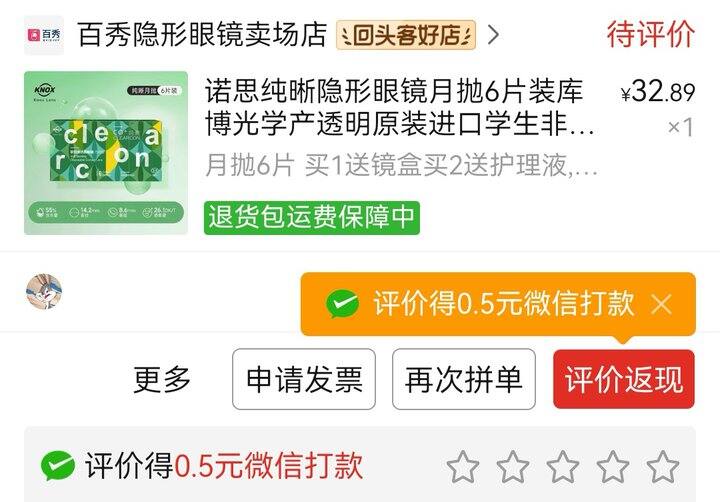Select the fourth rating star

pyautogui.click(x=613, y=467)
